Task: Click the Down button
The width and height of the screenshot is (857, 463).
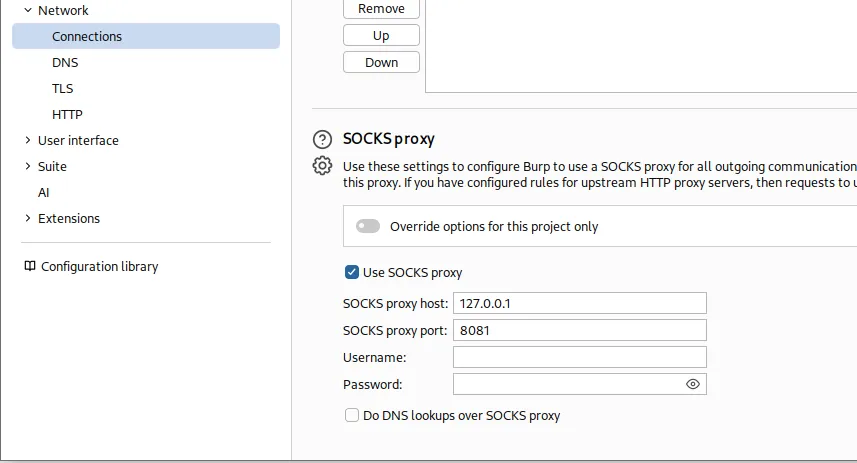Action: click(x=381, y=62)
